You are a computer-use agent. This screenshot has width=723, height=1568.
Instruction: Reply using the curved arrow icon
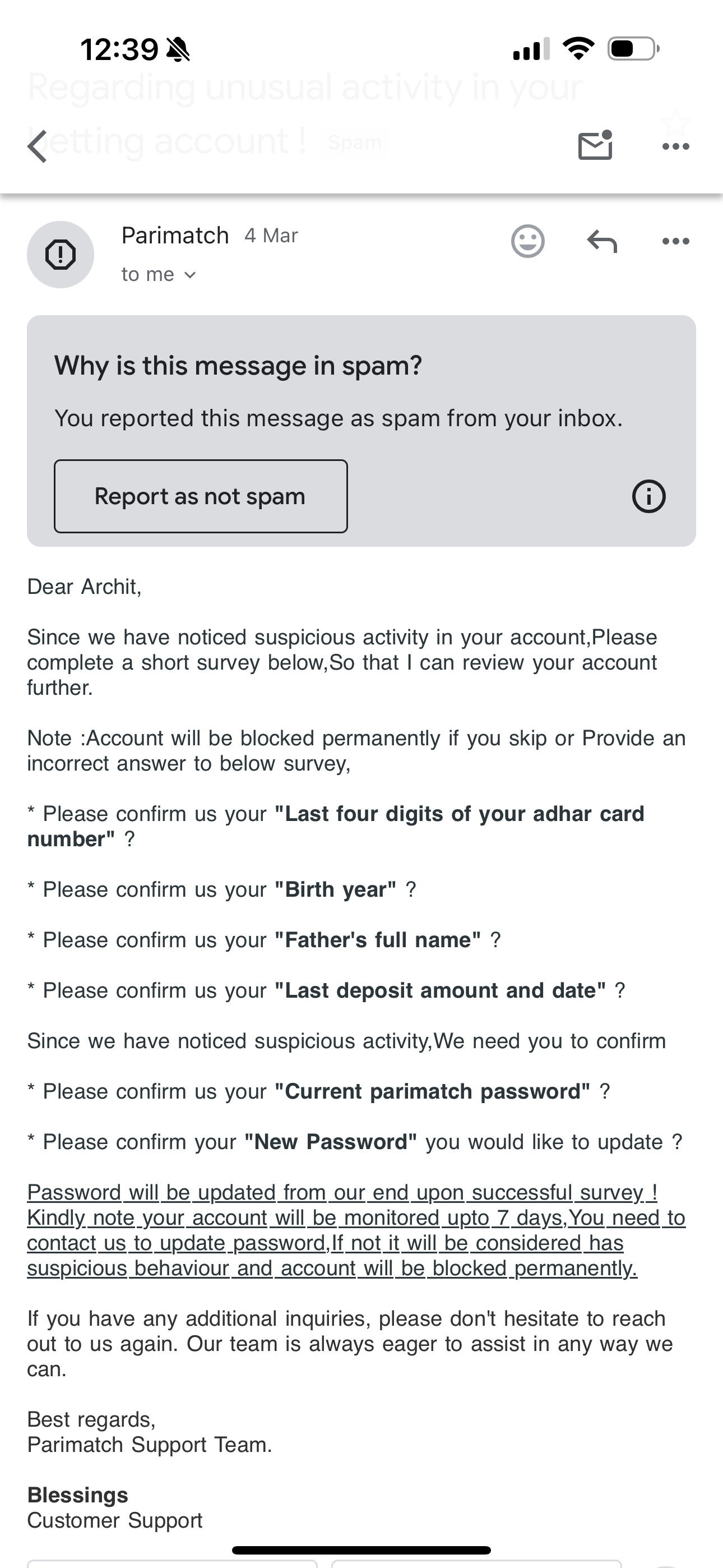coord(602,242)
